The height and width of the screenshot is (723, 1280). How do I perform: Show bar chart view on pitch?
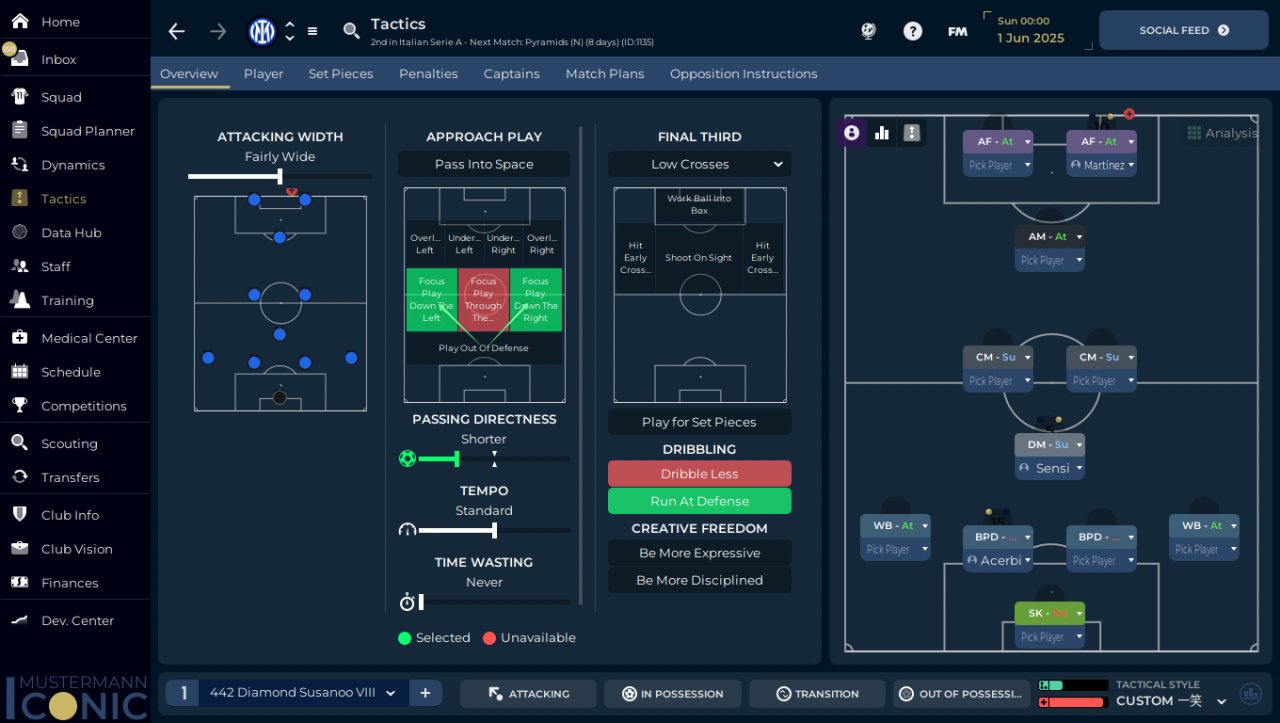[x=882, y=132]
